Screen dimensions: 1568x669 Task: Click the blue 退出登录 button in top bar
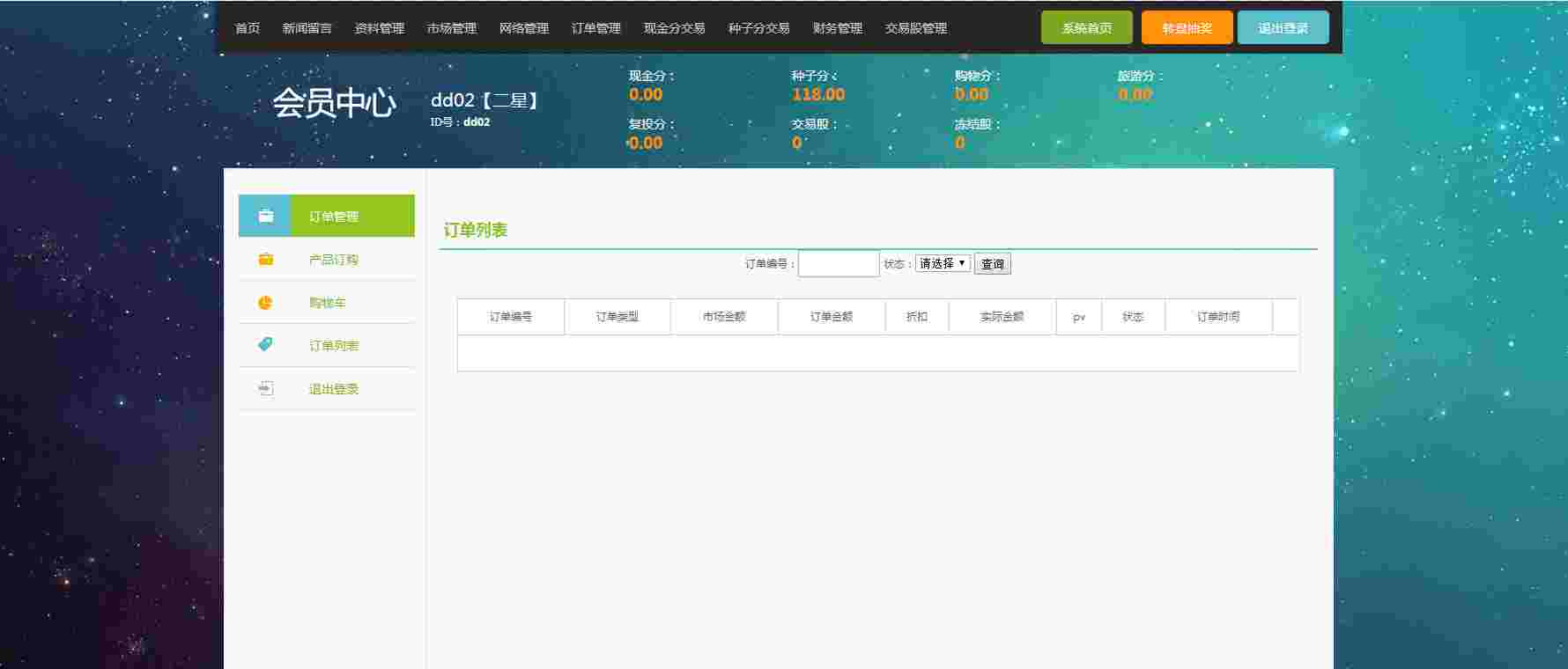(1283, 28)
